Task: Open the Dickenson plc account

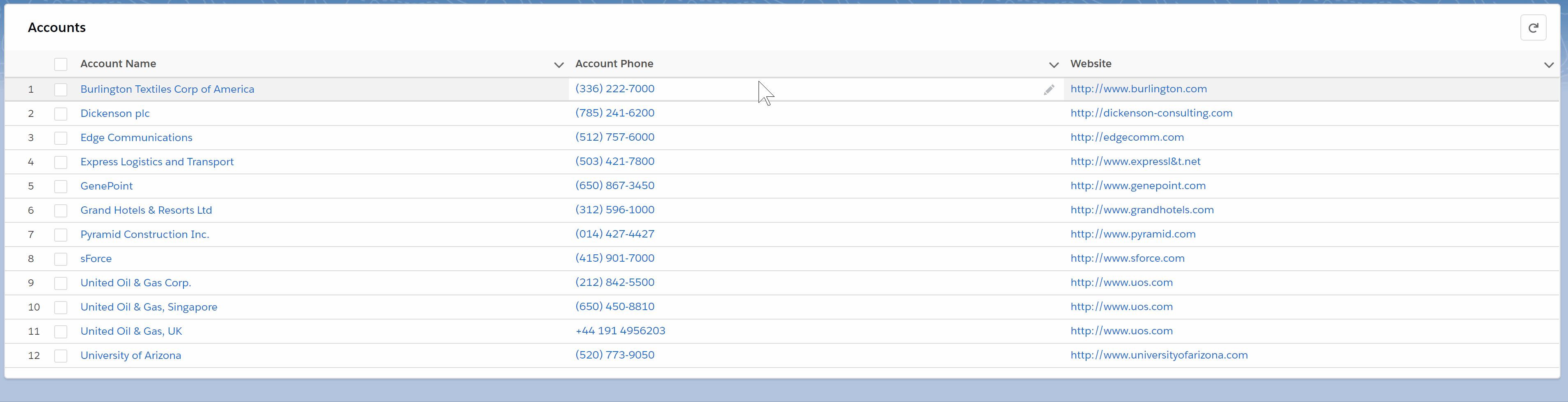Action: (115, 113)
